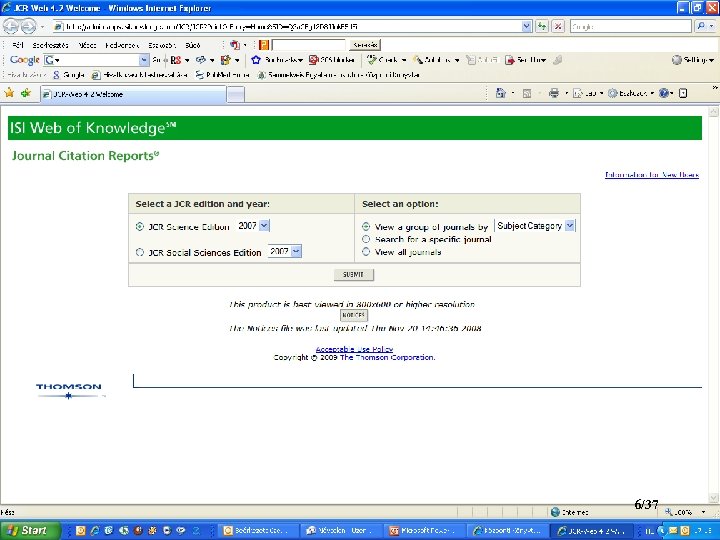Click the RSS feeds icon in command bar
The image size is (720, 540).
coord(527,93)
